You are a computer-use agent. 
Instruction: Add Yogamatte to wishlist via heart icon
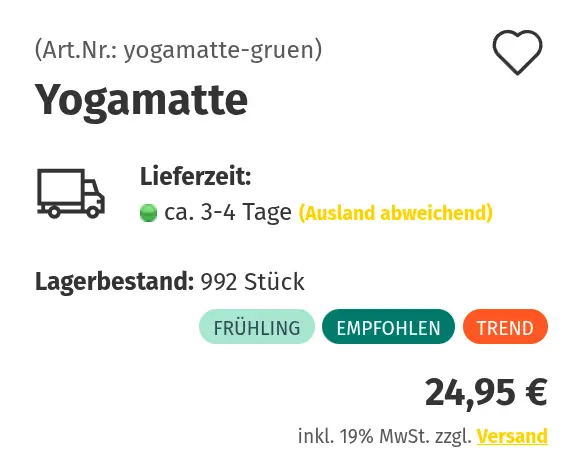(517, 52)
